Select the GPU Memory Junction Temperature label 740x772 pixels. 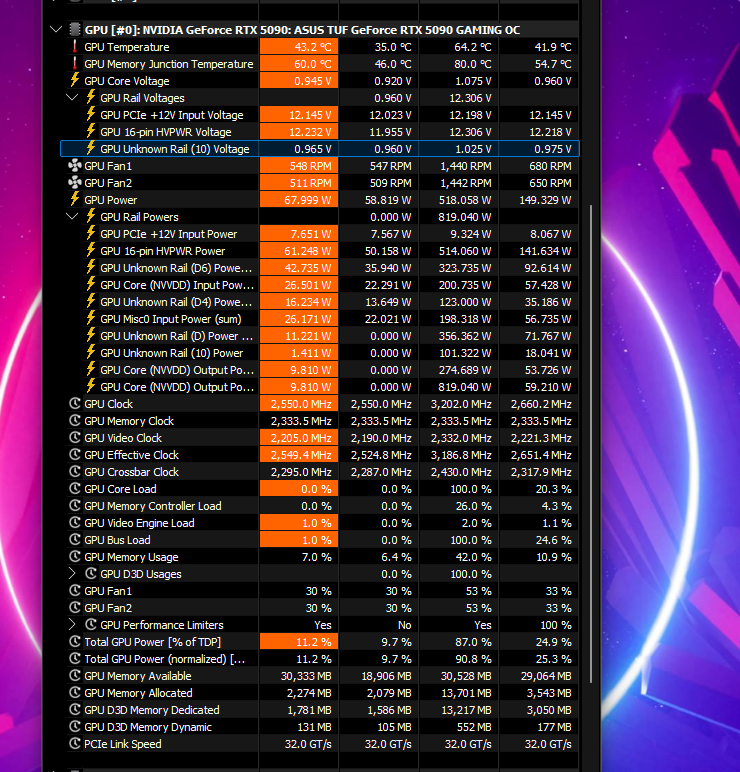[x=168, y=64]
